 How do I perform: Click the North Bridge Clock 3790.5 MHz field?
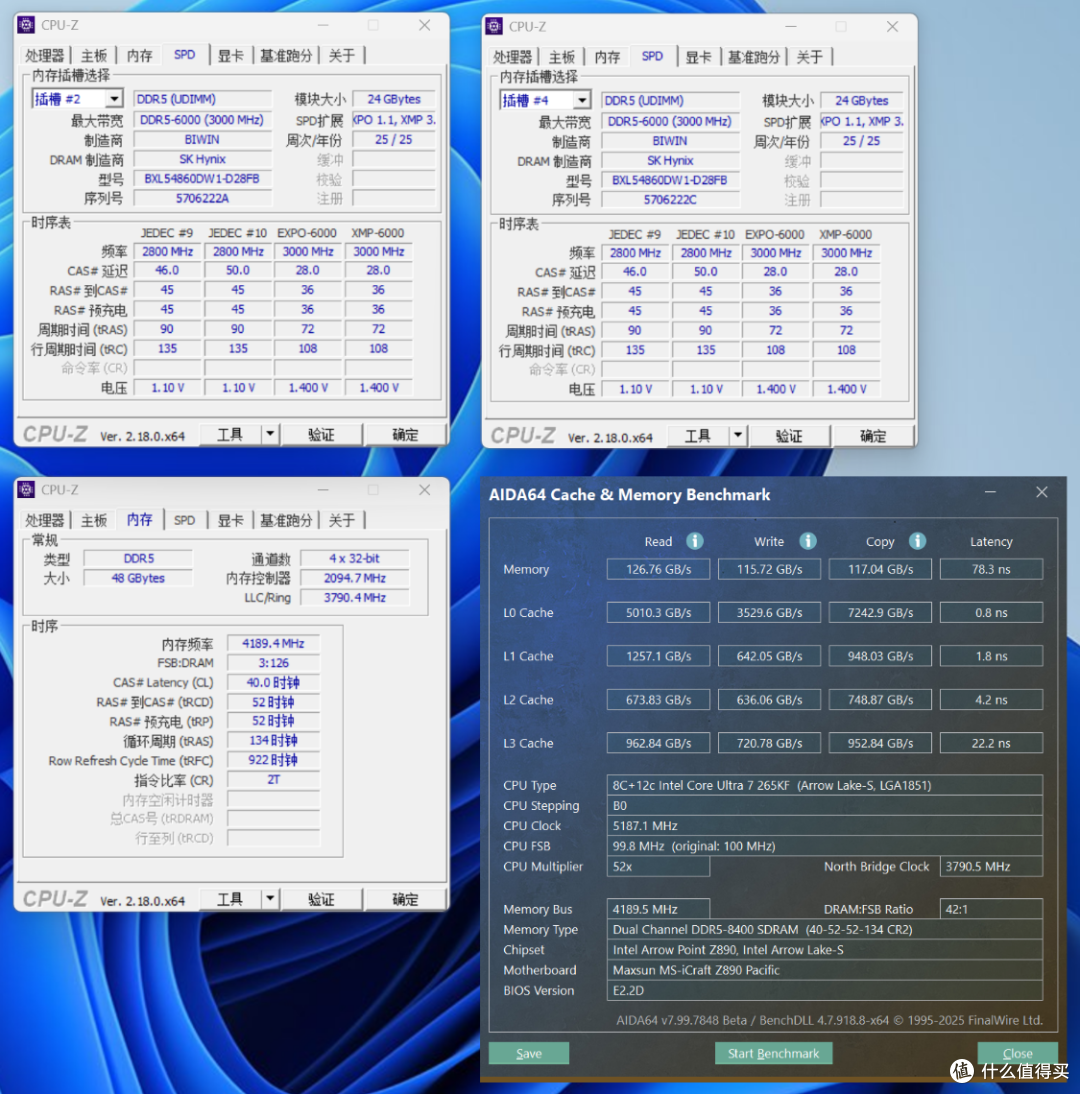click(991, 866)
